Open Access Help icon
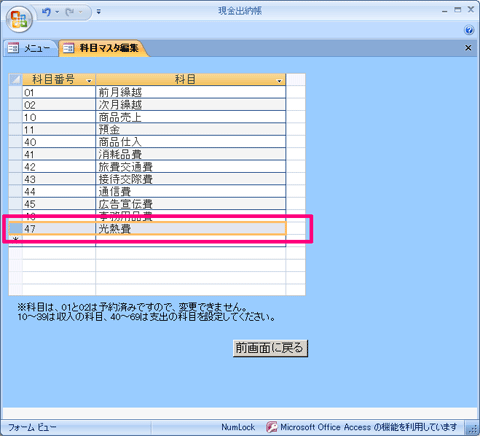 click(469, 30)
